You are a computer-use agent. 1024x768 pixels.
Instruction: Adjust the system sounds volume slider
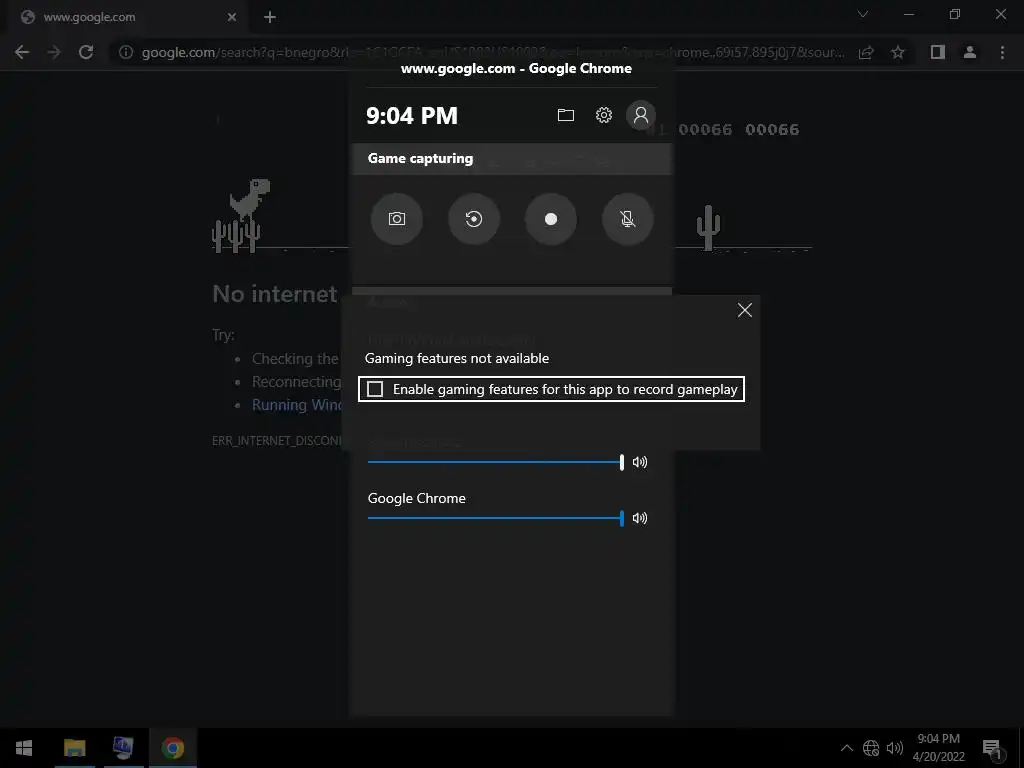496,462
